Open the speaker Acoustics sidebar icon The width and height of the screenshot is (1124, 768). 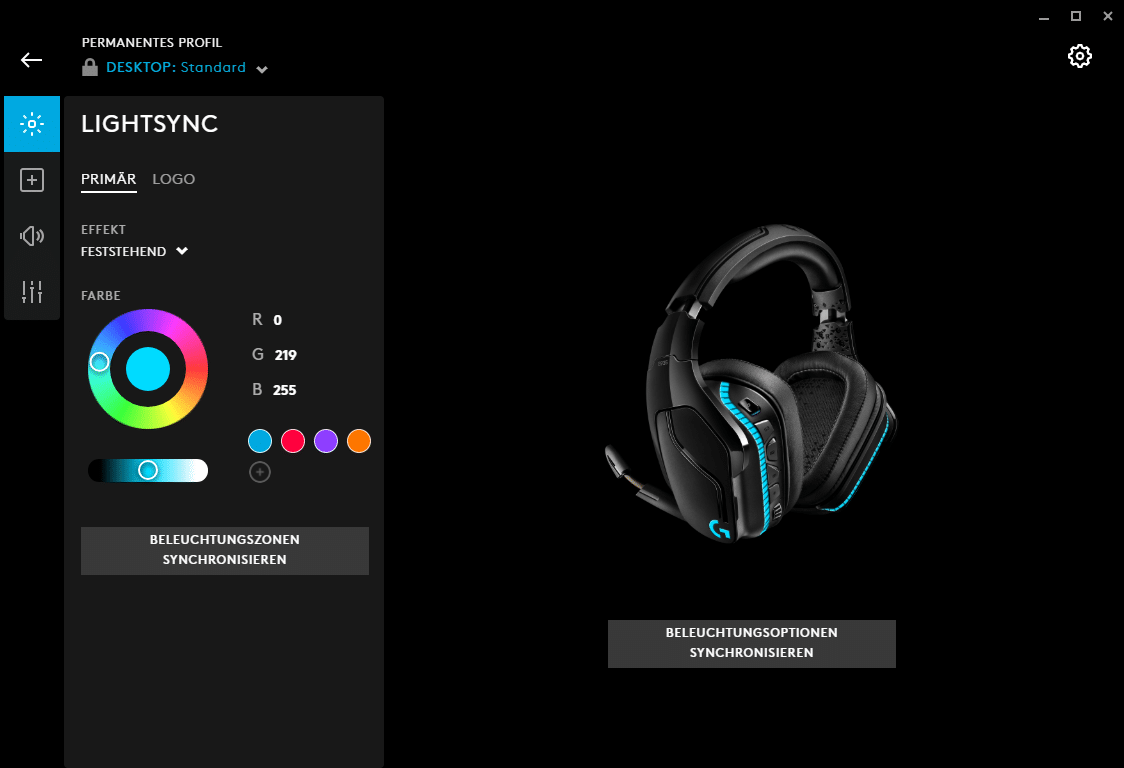click(x=32, y=236)
